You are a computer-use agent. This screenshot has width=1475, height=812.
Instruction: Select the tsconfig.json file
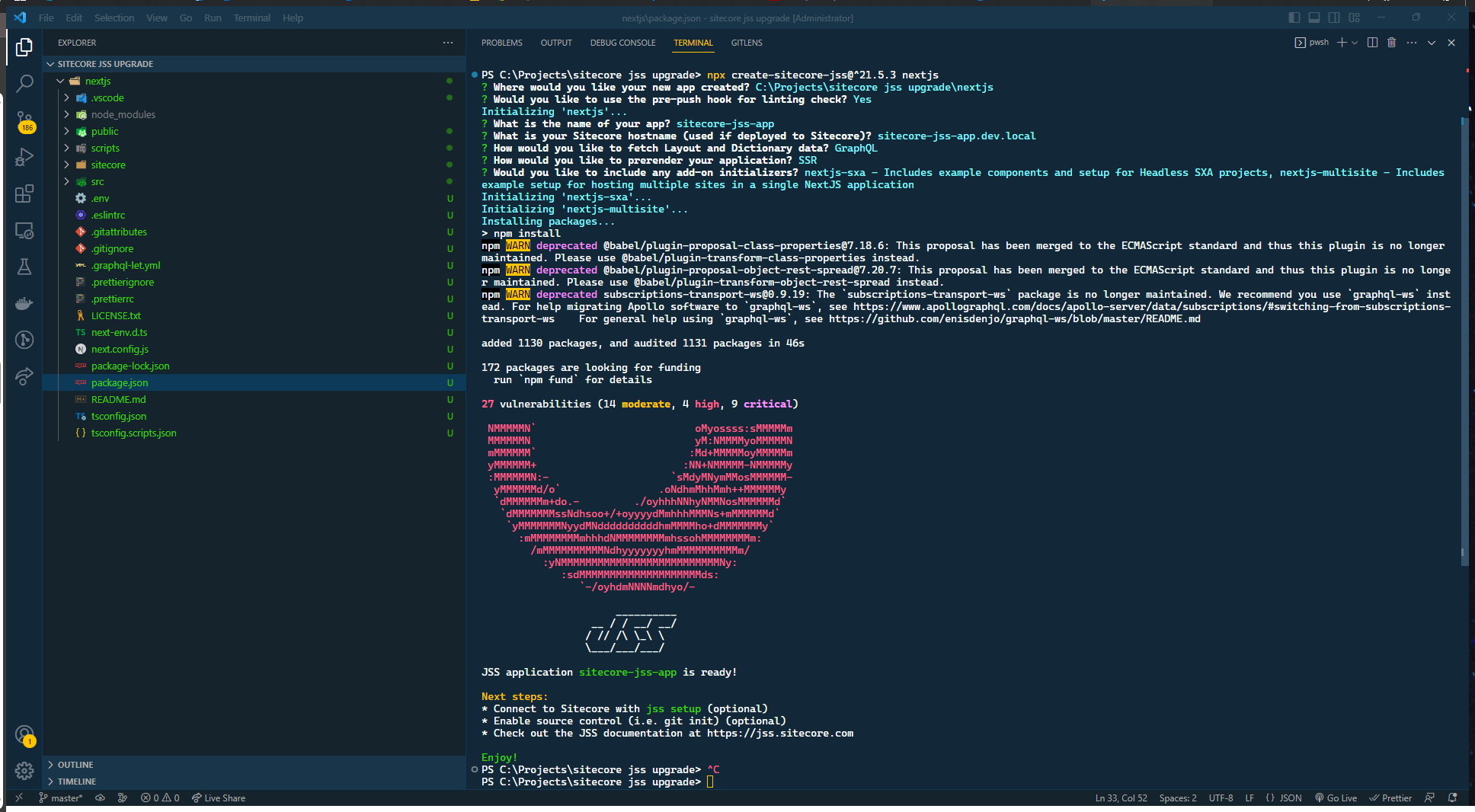119,416
